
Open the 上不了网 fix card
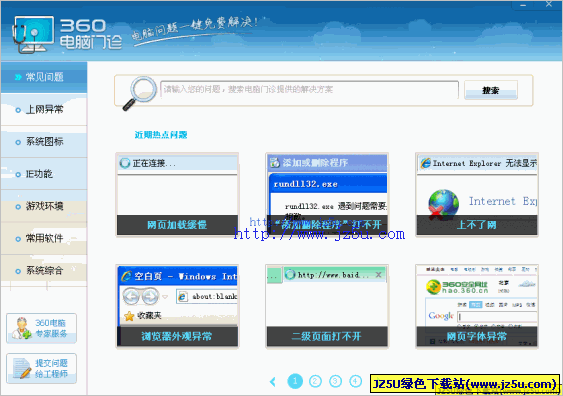477,195
